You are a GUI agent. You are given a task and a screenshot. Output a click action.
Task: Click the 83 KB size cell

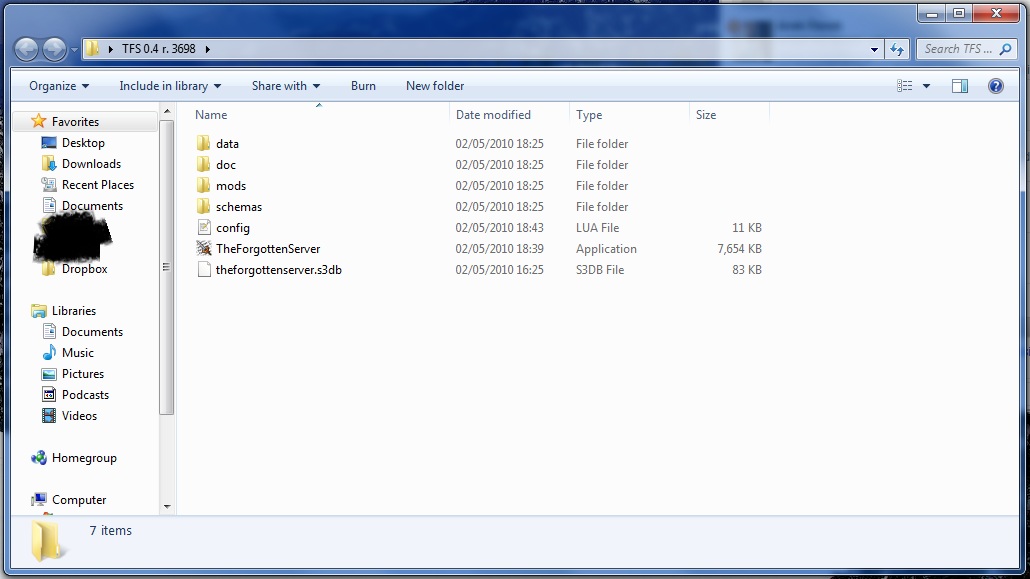[x=747, y=270]
